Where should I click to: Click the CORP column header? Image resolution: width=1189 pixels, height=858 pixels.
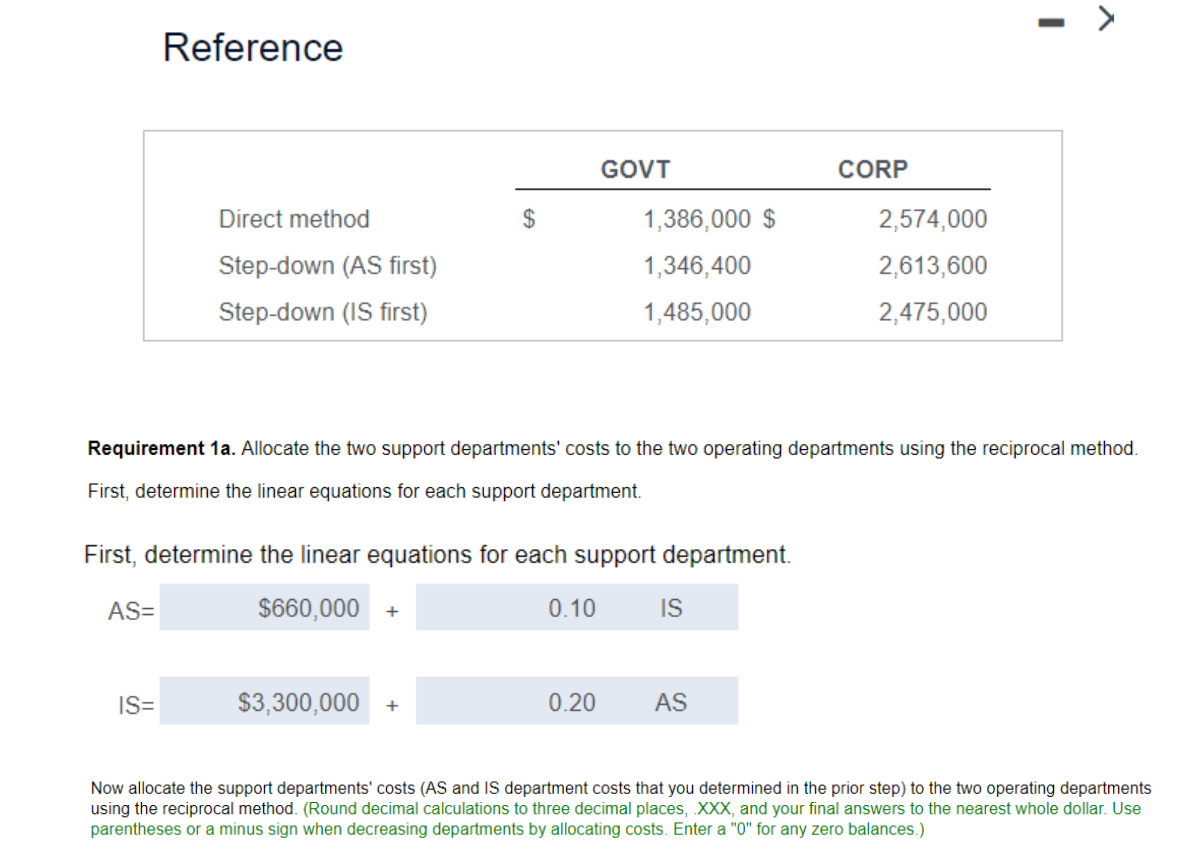[x=872, y=169]
